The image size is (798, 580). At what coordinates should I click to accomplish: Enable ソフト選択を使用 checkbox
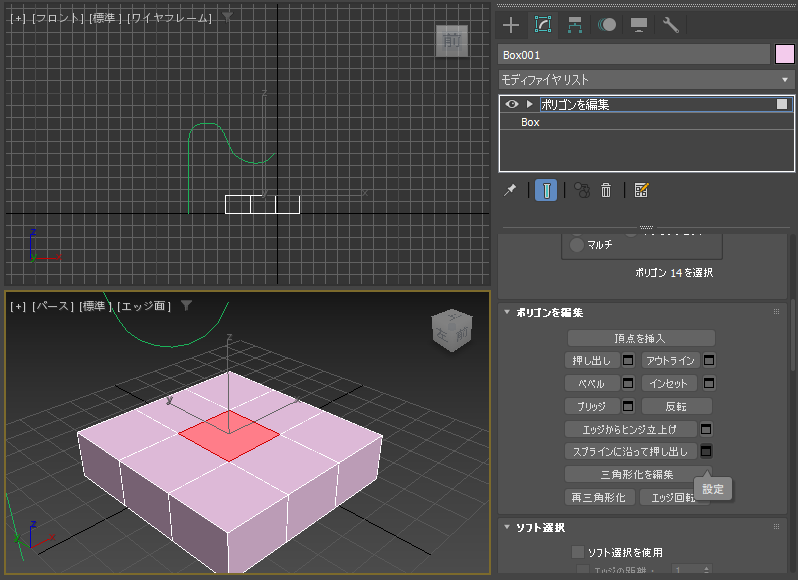pyautogui.click(x=578, y=552)
